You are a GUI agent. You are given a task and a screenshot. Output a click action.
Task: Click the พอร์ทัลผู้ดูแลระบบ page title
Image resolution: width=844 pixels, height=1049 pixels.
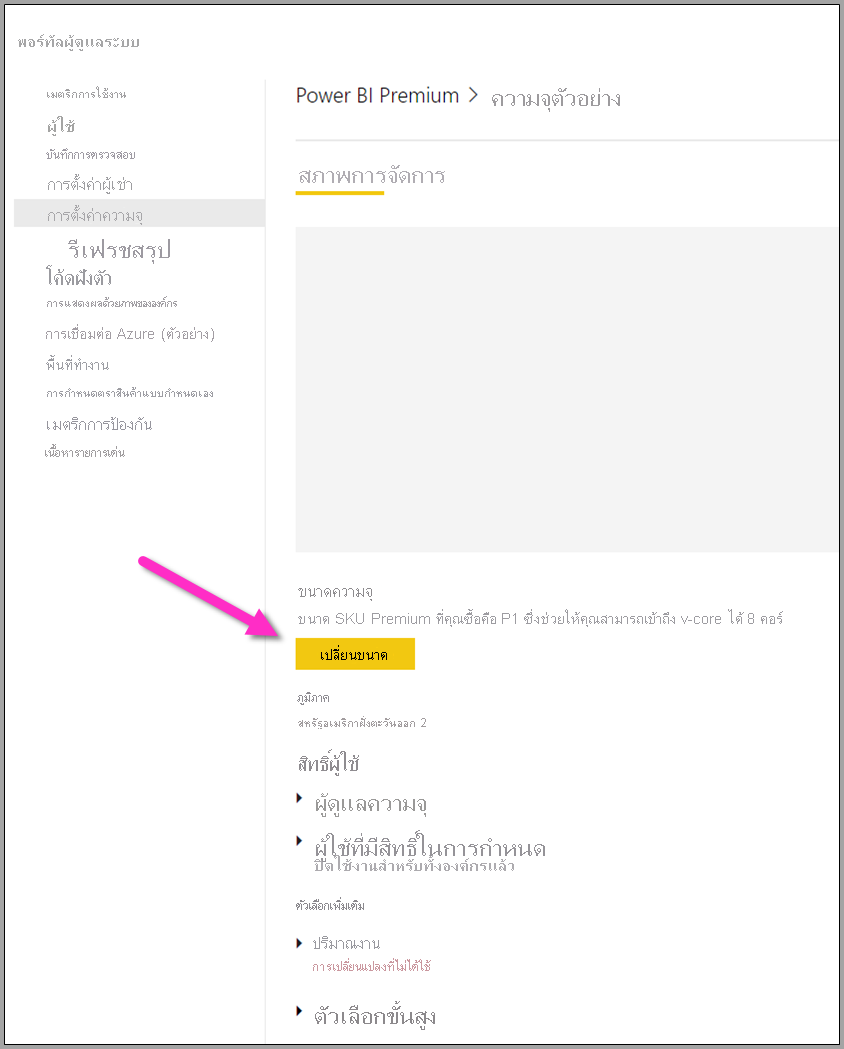click(78, 42)
